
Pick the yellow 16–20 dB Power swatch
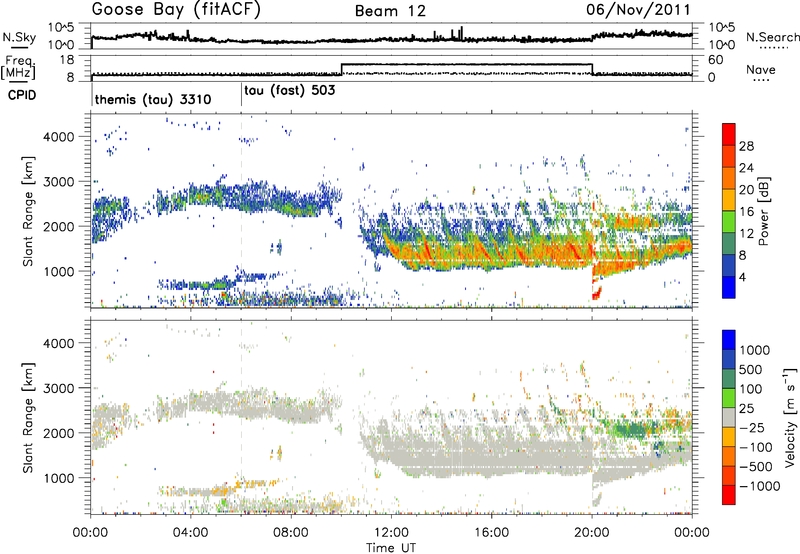click(729, 199)
